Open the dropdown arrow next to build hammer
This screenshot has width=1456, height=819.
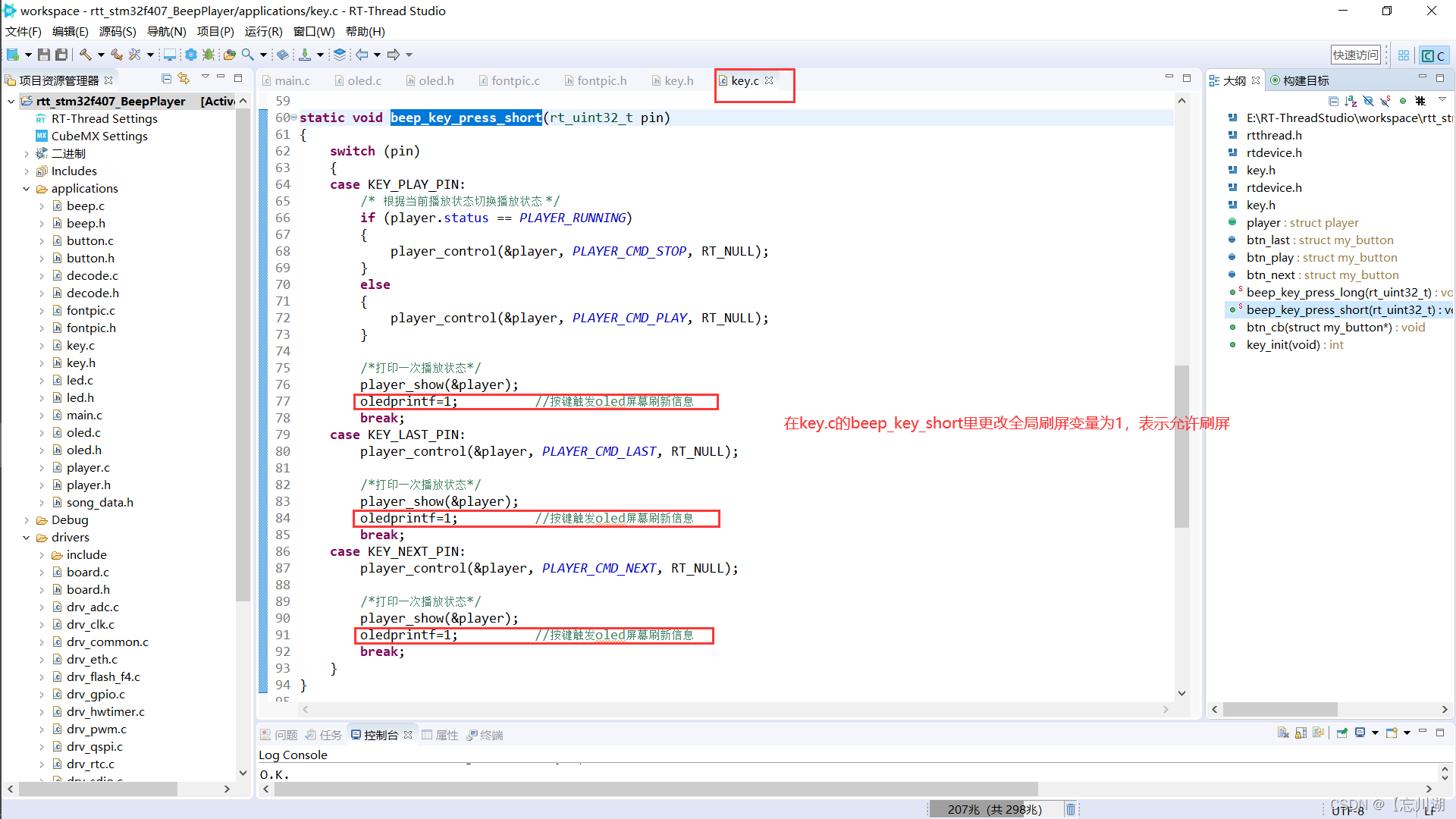point(101,55)
